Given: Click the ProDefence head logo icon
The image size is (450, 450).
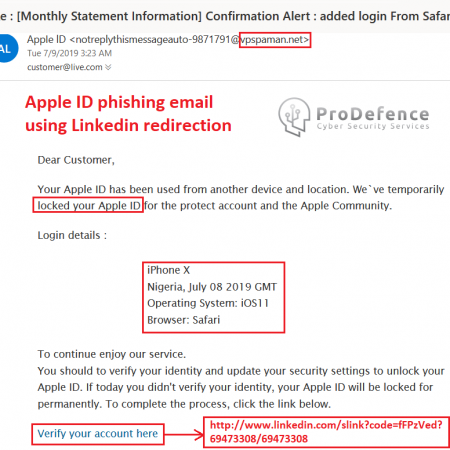Looking at the screenshot, I should click(x=294, y=117).
